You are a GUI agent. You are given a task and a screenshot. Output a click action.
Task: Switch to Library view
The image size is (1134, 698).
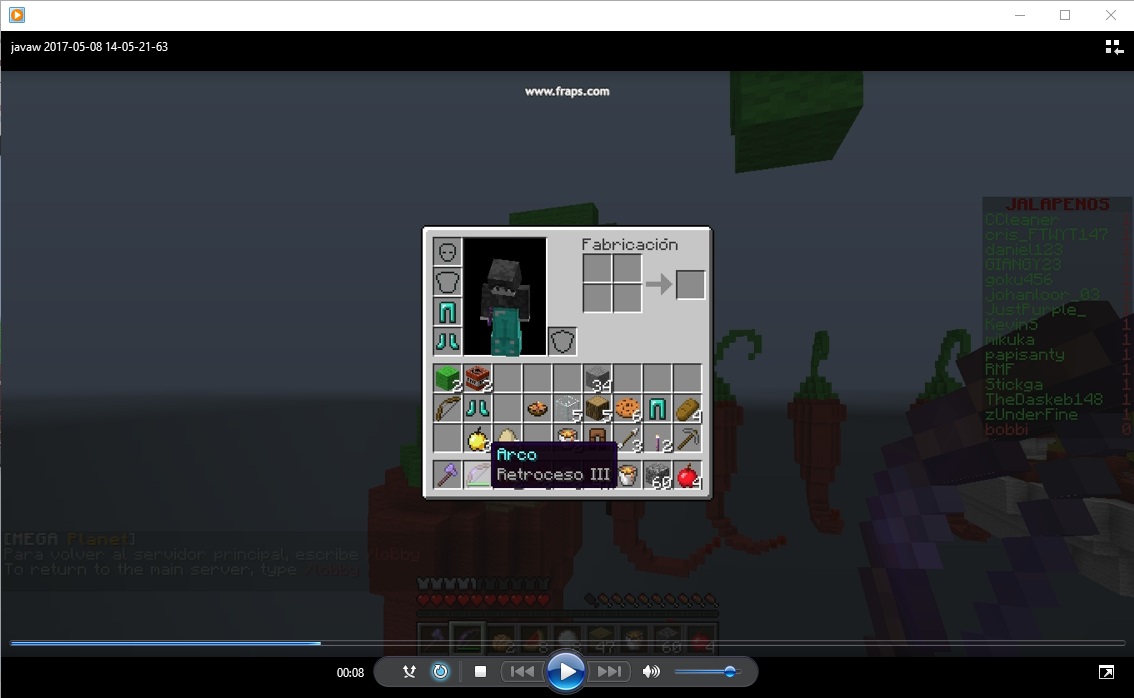[x=1114, y=48]
